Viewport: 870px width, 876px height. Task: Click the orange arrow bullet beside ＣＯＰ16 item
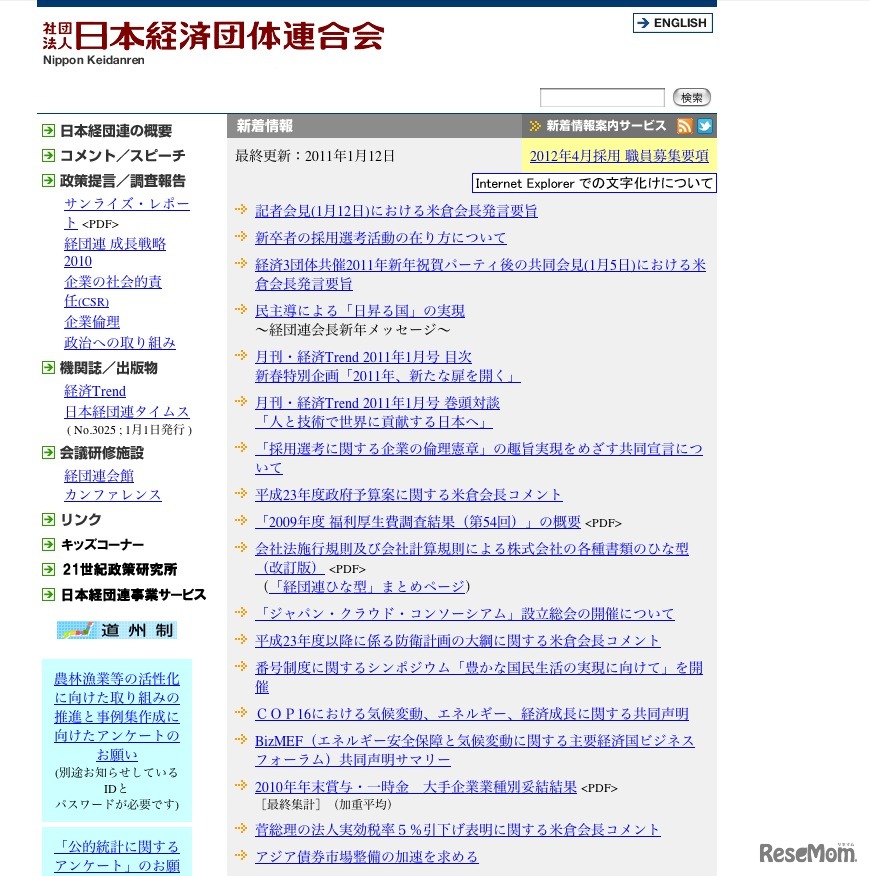coord(240,713)
